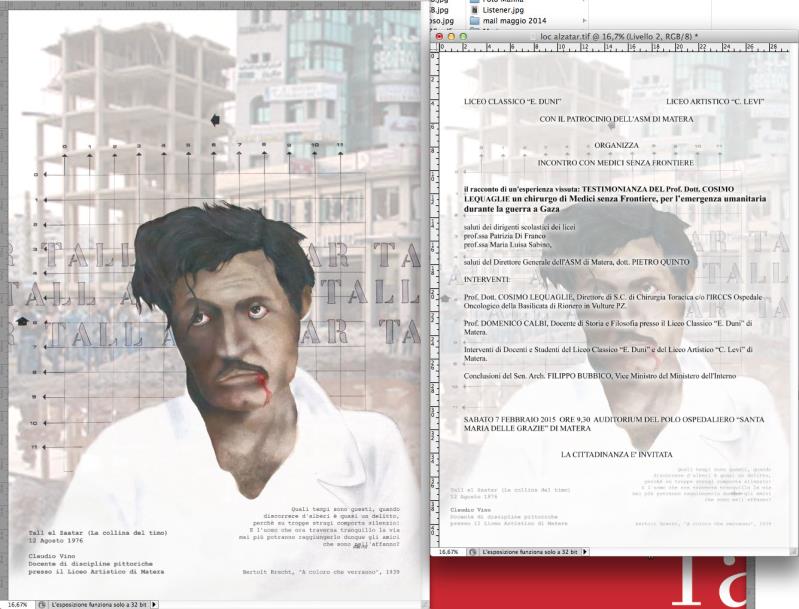Click 'Claudio Vino' text in left document
Screen dimensions: 799x609
point(51,556)
